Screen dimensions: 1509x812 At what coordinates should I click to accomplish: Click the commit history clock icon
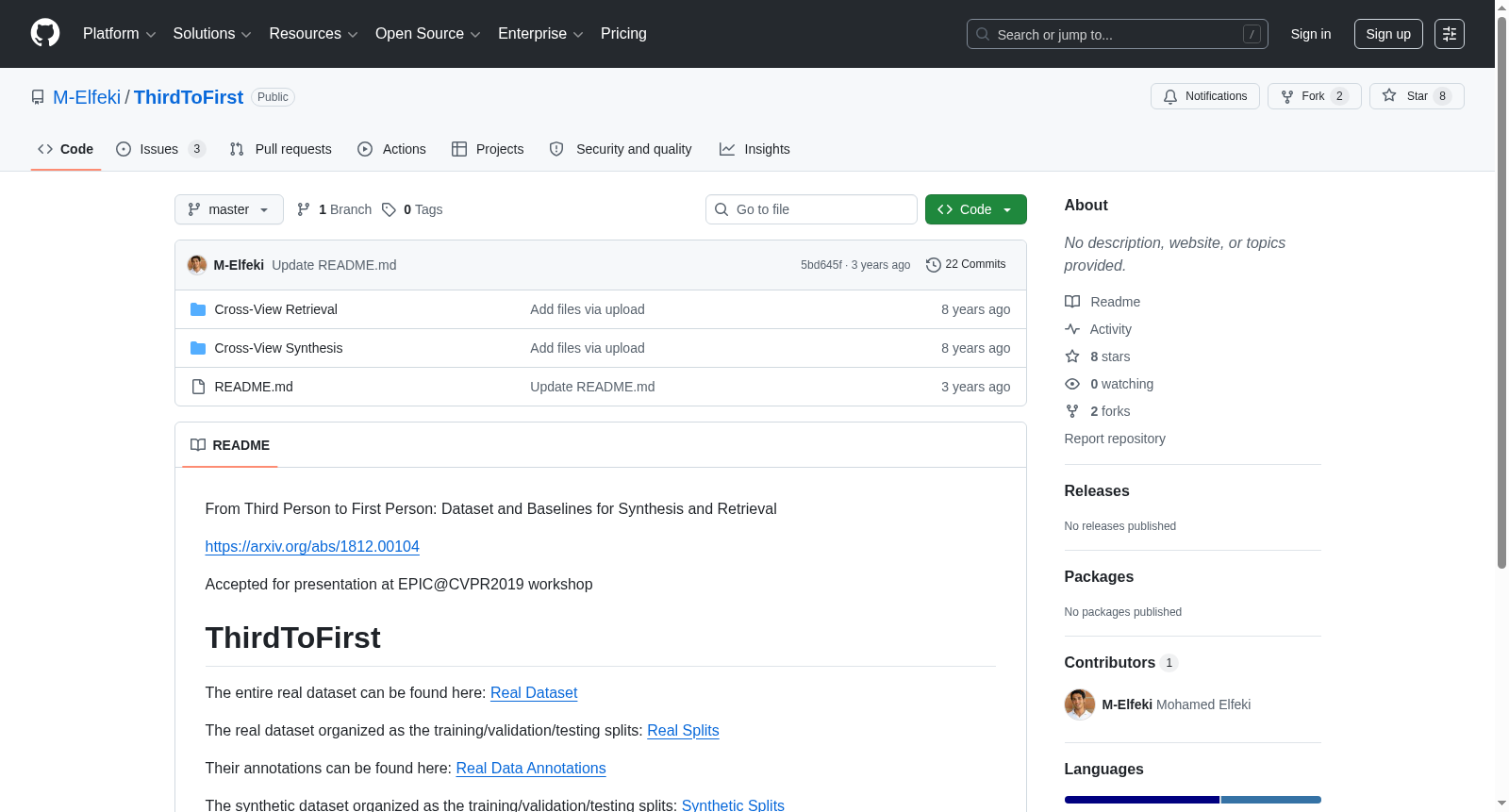click(x=934, y=265)
